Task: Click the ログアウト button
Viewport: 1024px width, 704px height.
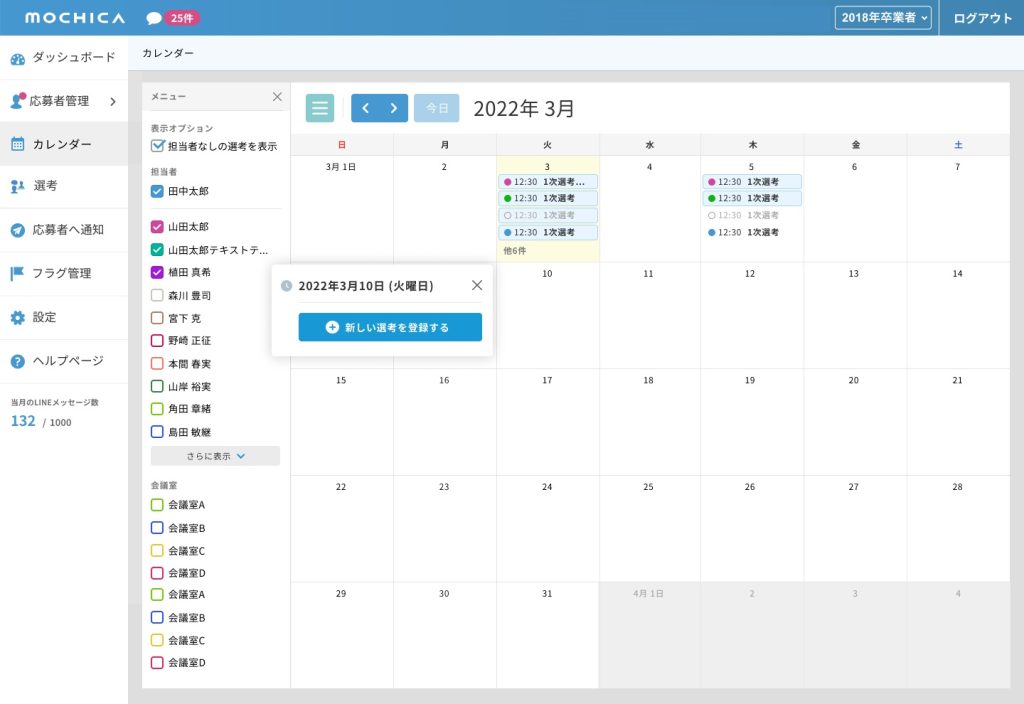Action: (x=982, y=18)
